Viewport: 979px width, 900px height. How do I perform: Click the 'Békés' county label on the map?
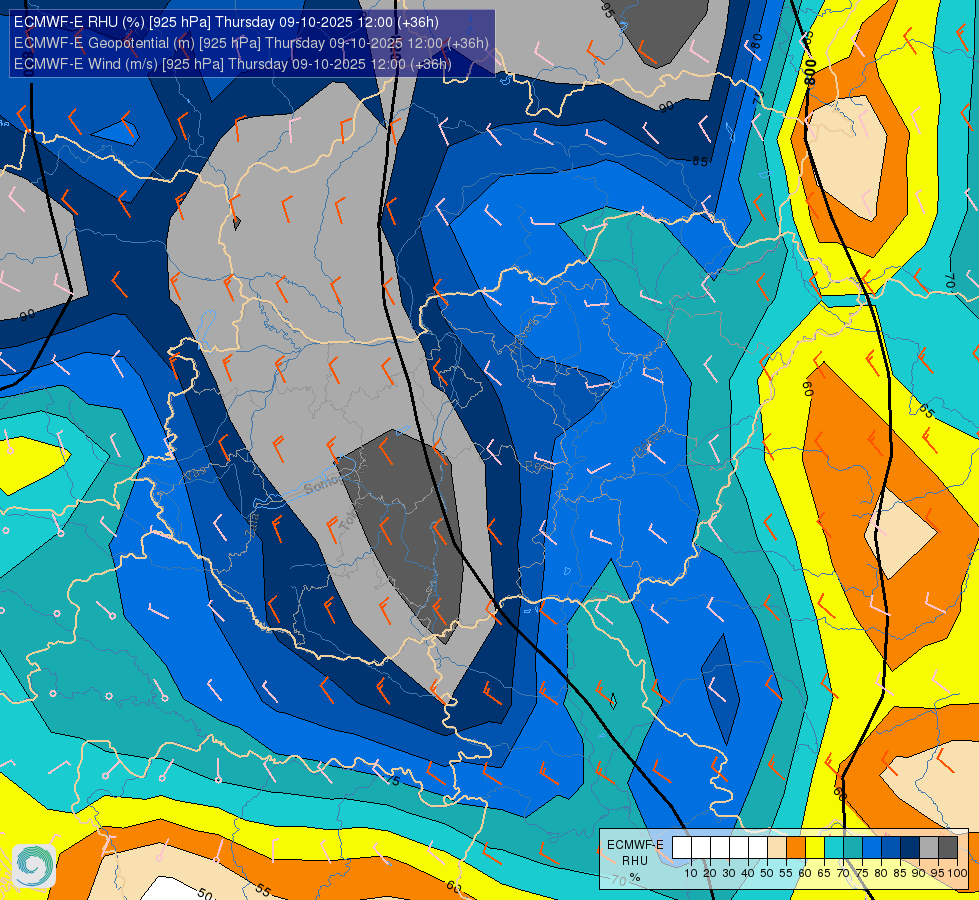tap(649, 442)
